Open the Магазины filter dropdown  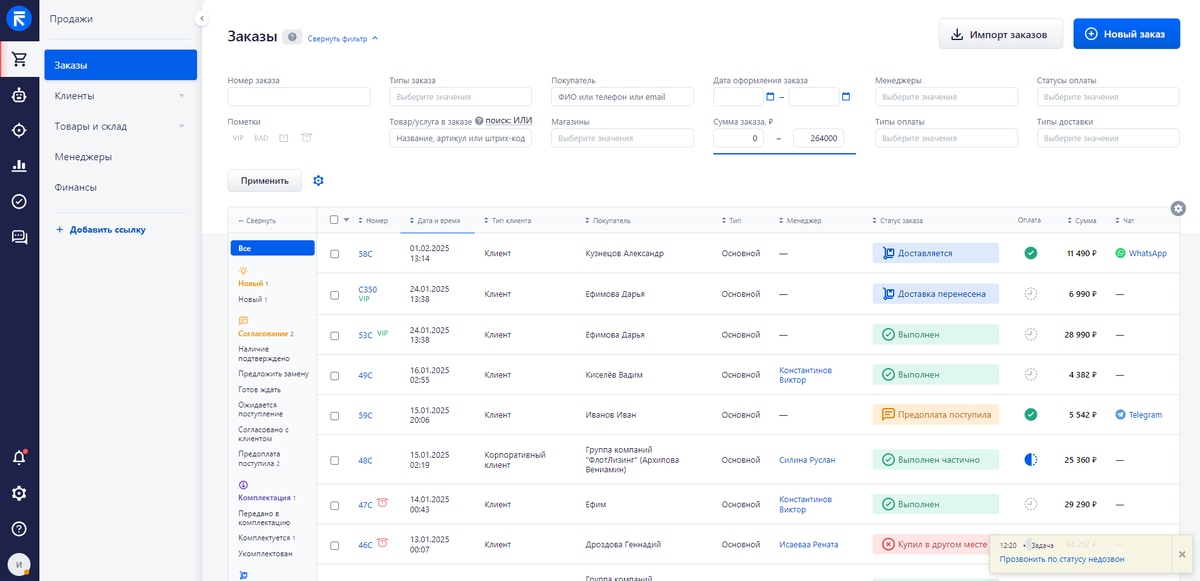(x=622, y=138)
